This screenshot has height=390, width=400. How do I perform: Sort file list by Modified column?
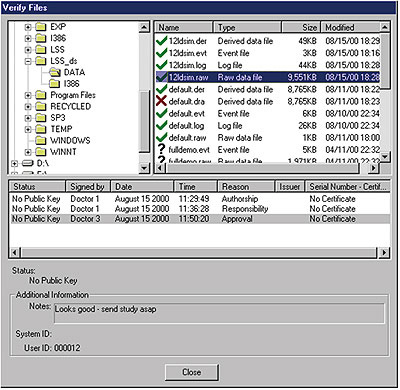350,27
